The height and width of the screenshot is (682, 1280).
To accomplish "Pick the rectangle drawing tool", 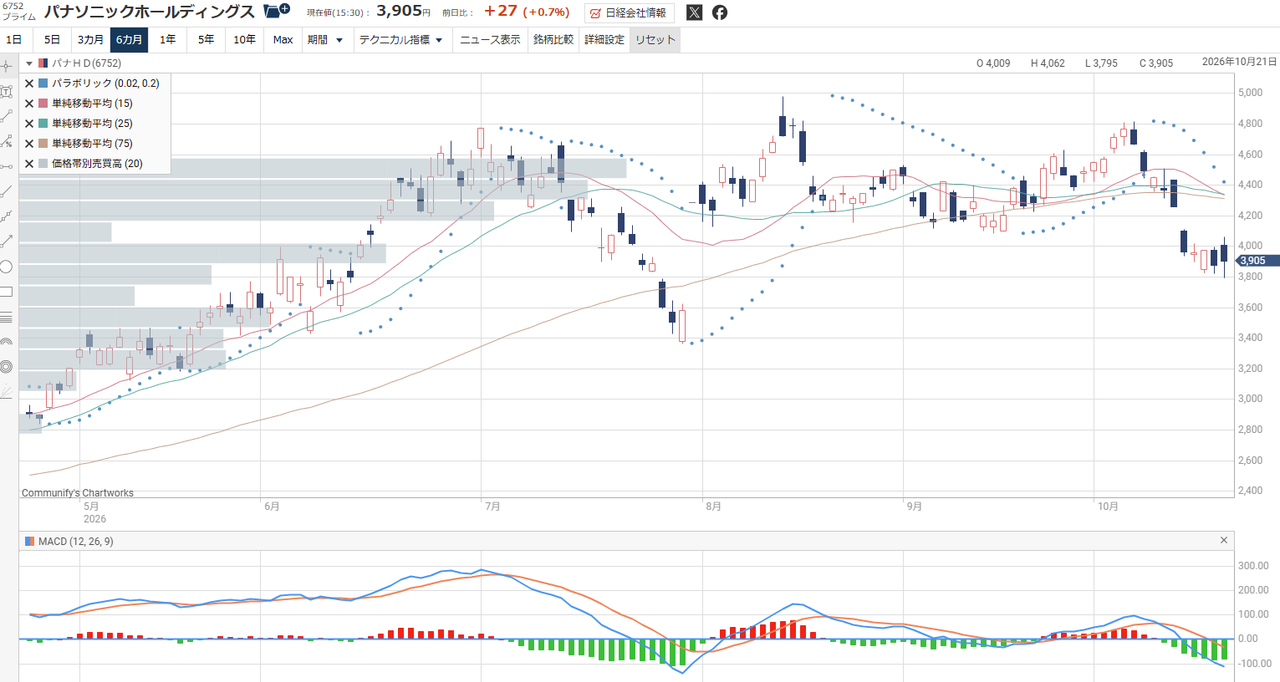I will (7, 292).
